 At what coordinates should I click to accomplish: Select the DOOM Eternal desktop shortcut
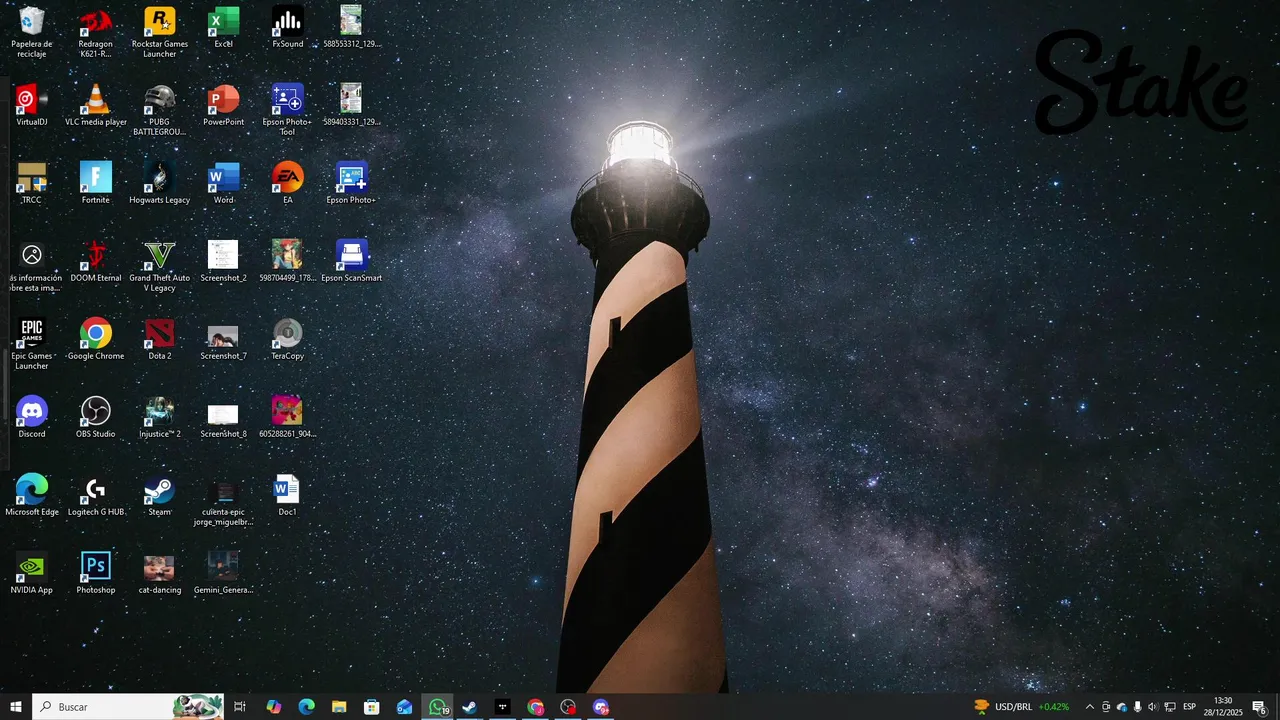point(96,262)
